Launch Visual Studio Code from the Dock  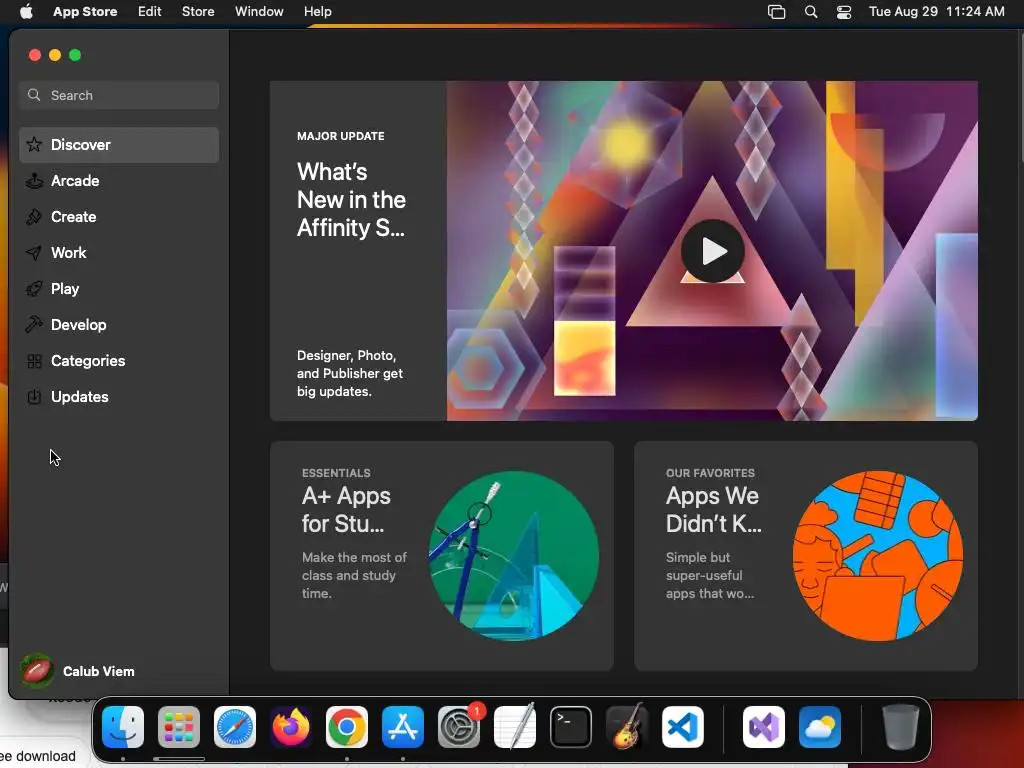coord(683,727)
